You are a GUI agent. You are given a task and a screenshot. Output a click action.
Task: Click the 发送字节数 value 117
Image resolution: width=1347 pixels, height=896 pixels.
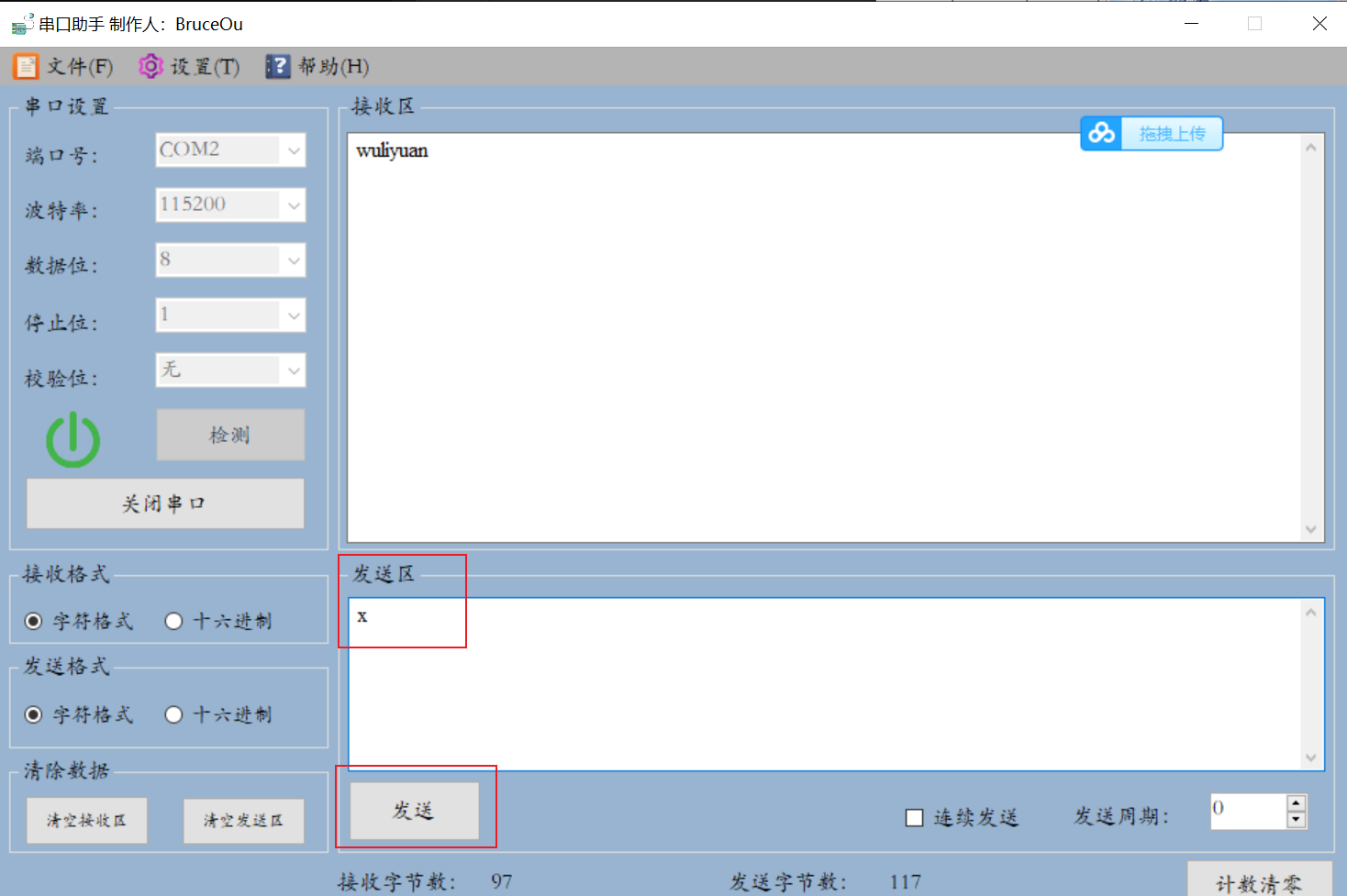pos(906,881)
